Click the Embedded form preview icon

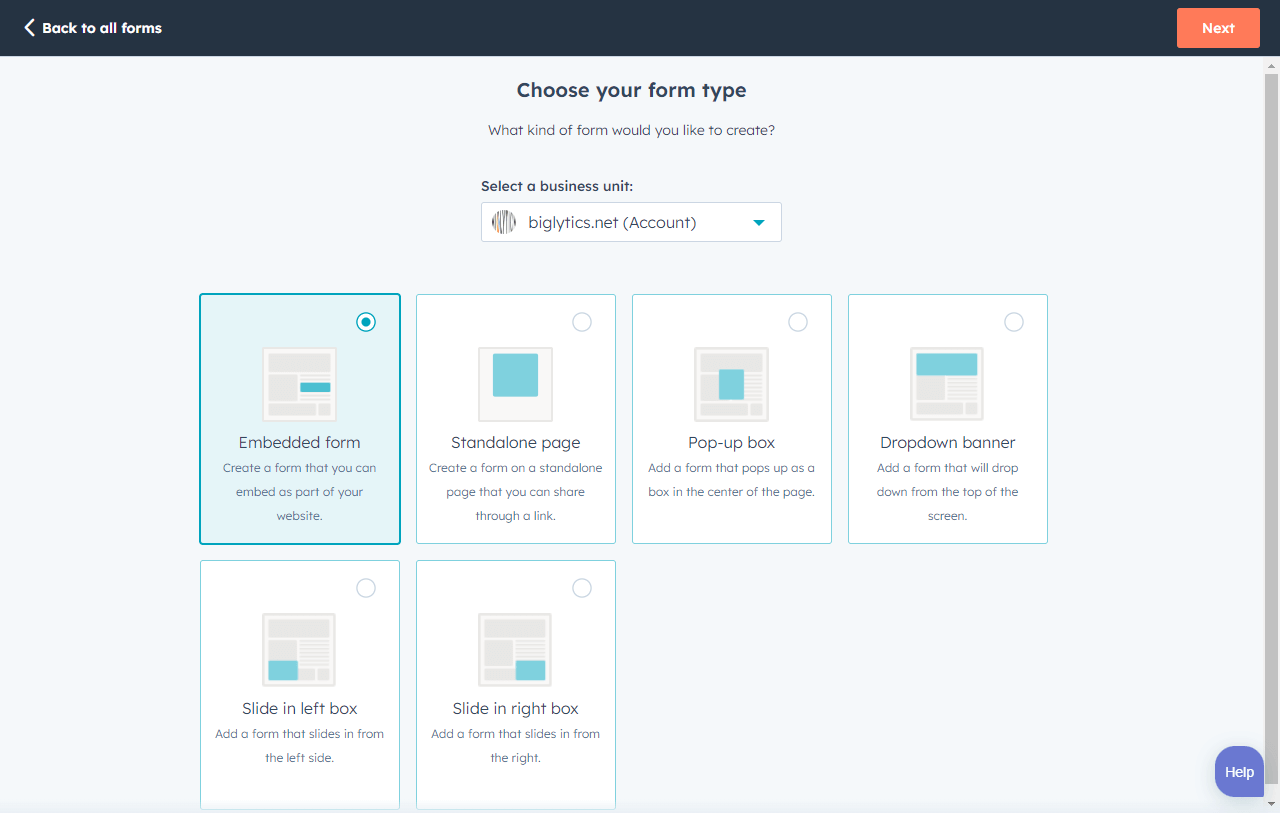(x=299, y=384)
